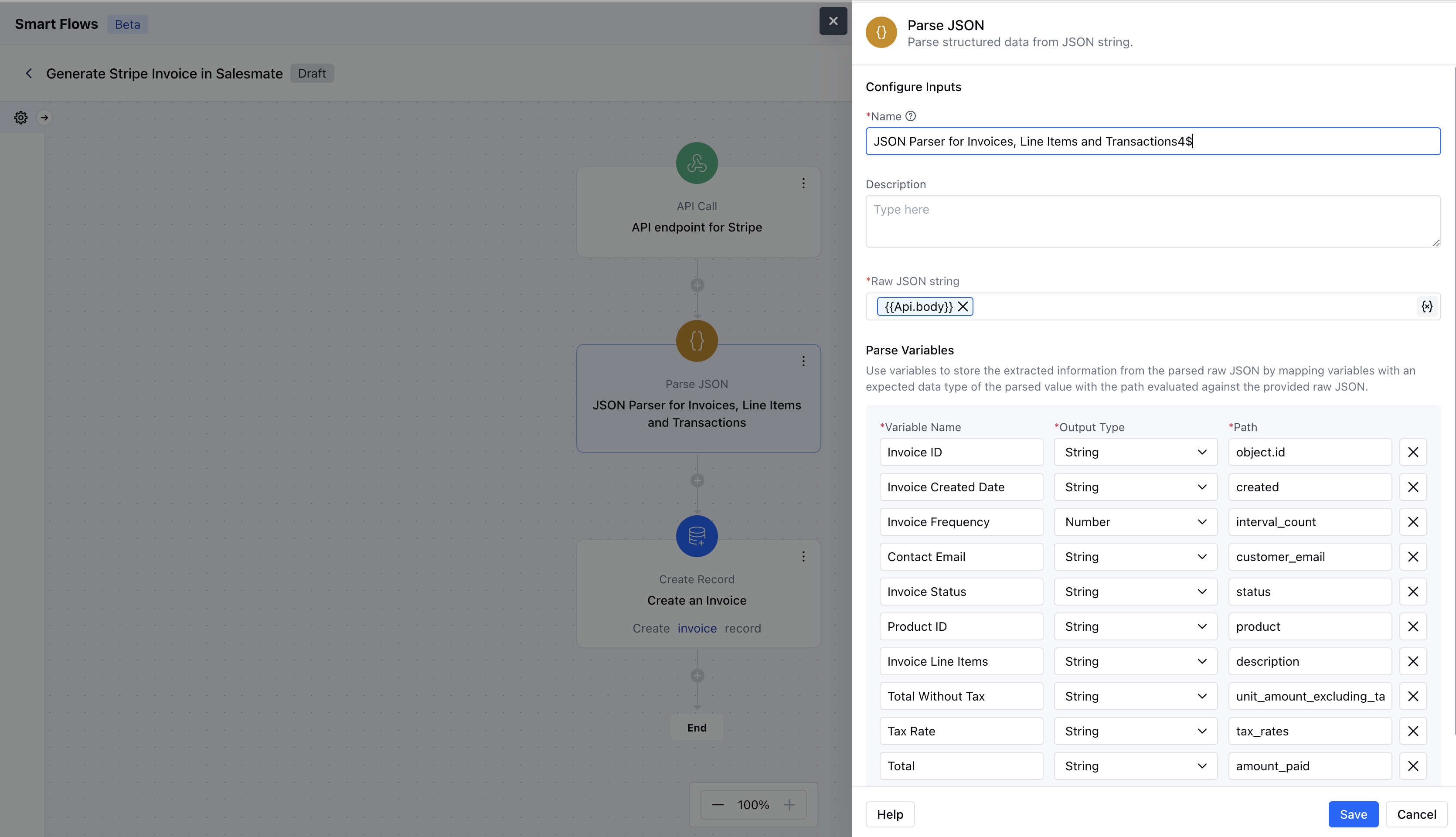Delete the Invoice ID variable row
Image resolution: width=1456 pixels, height=837 pixels.
(x=1412, y=453)
